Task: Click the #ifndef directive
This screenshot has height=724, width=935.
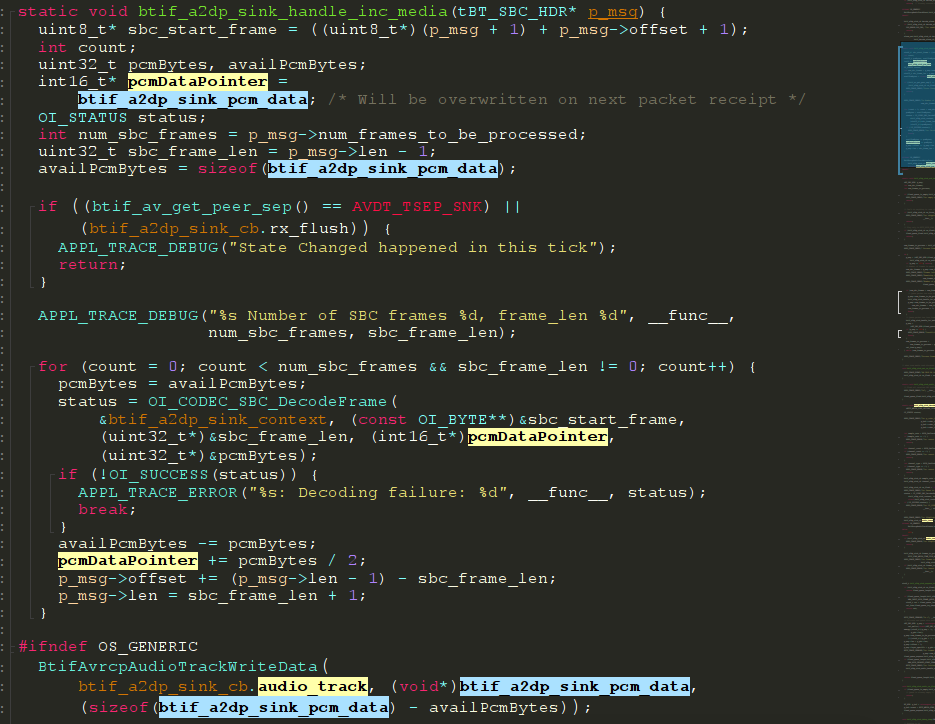Action: click(52, 646)
